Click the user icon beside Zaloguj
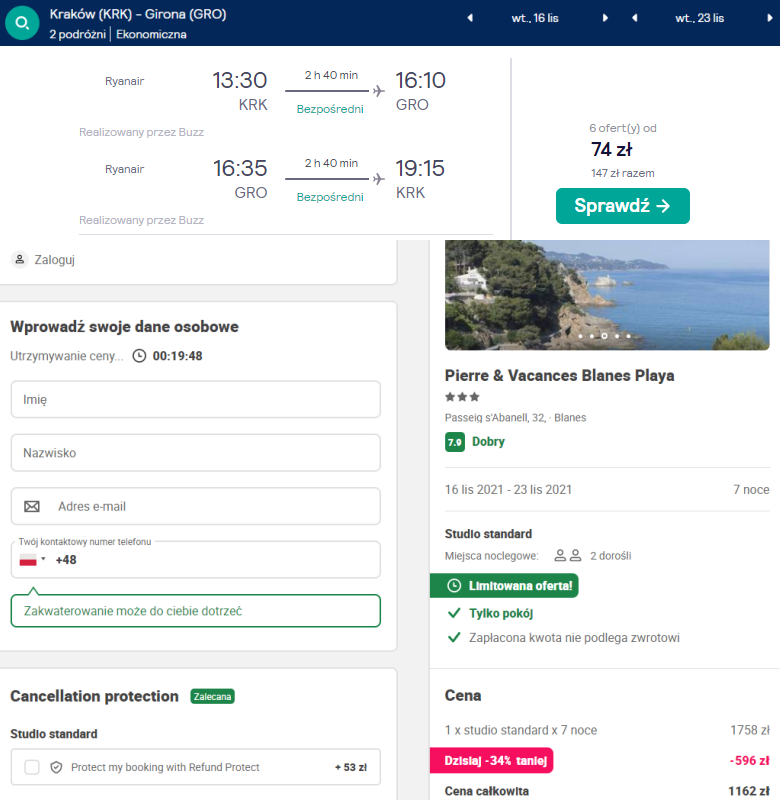The width and height of the screenshot is (780, 806). coord(19,259)
